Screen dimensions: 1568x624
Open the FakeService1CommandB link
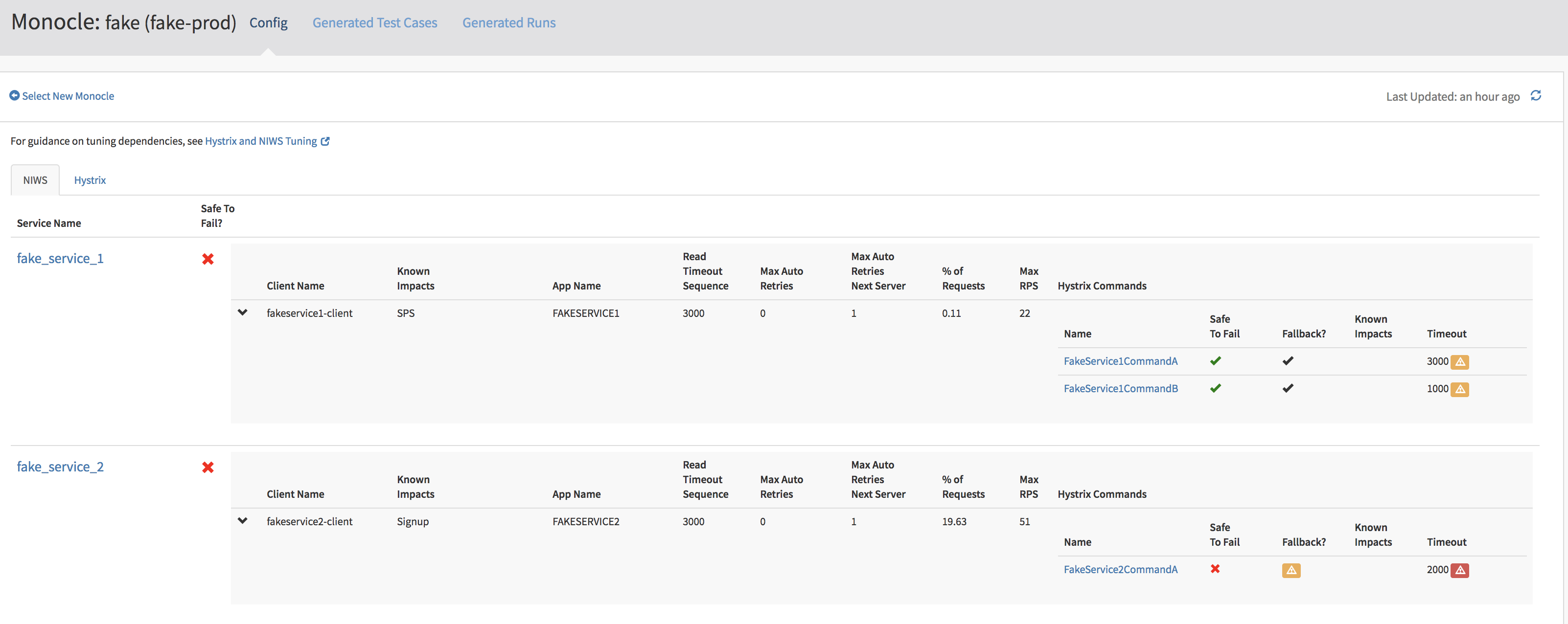click(x=1121, y=389)
